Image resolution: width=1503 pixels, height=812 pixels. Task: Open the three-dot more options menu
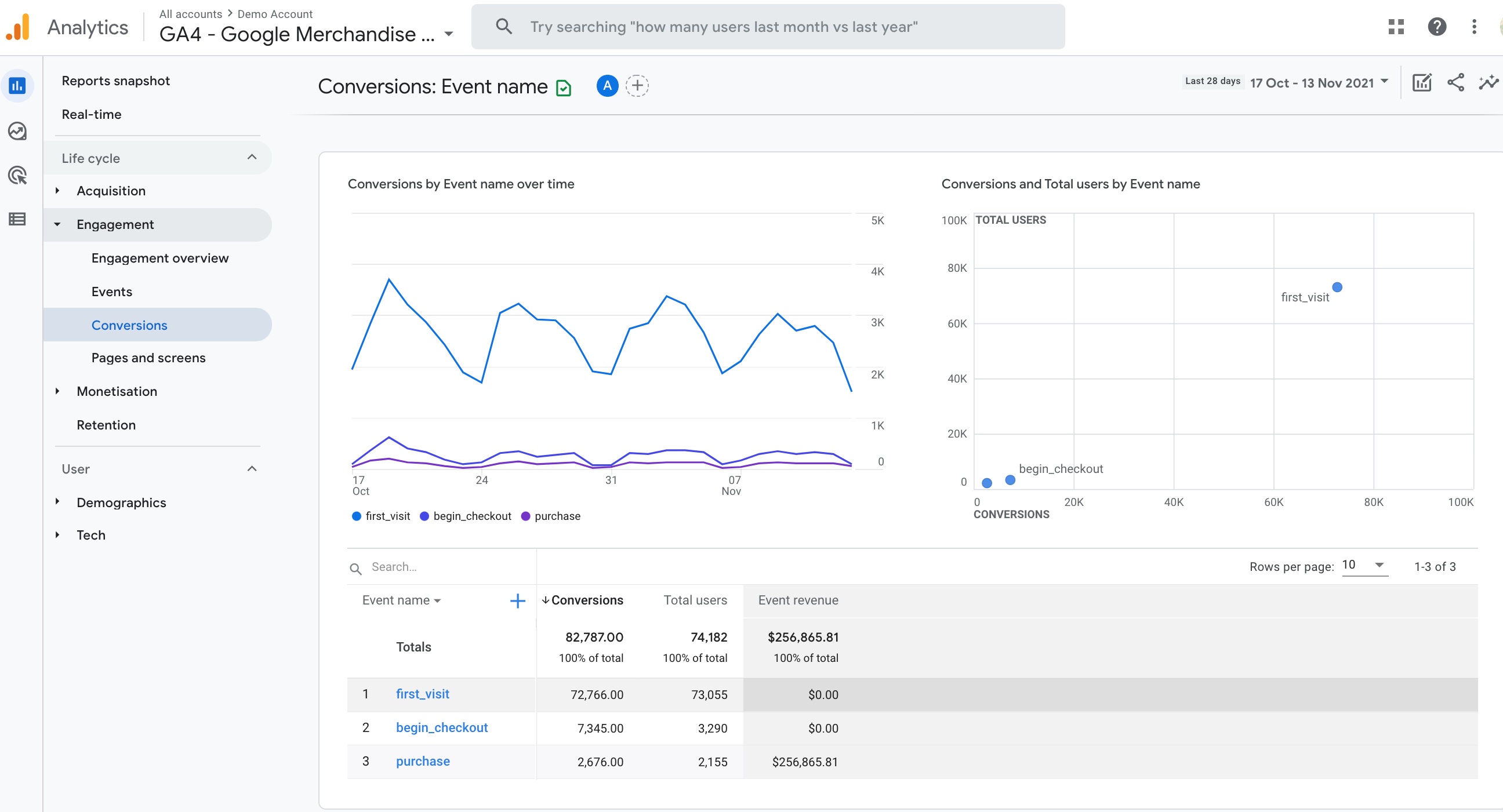pos(1475,26)
